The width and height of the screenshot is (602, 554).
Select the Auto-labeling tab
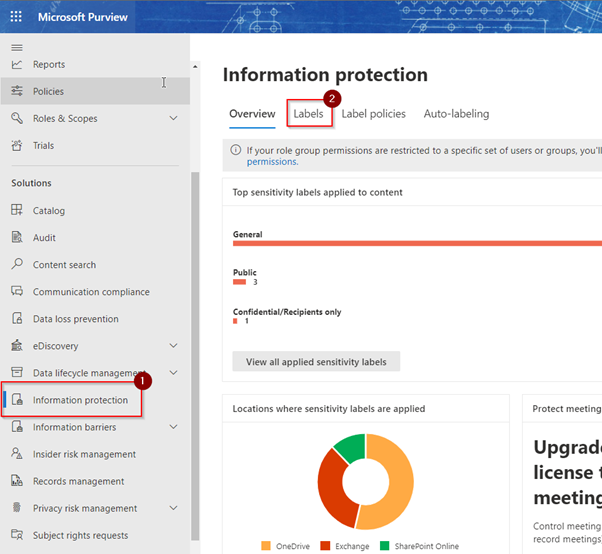click(456, 114)
